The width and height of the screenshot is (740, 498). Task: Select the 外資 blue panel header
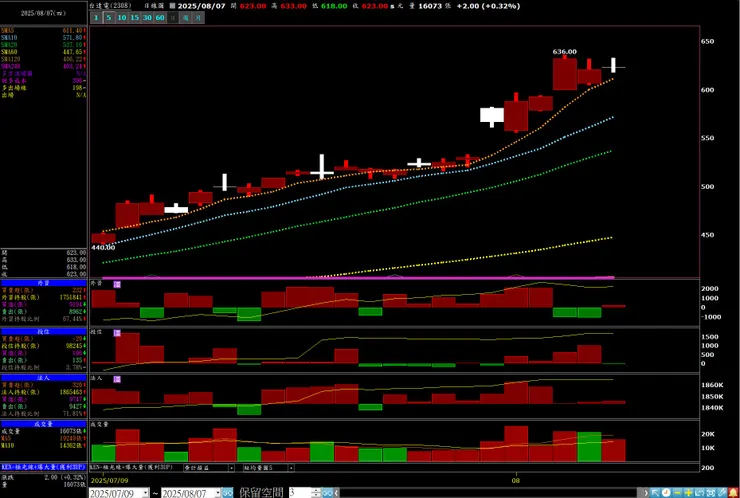(43, 283)
